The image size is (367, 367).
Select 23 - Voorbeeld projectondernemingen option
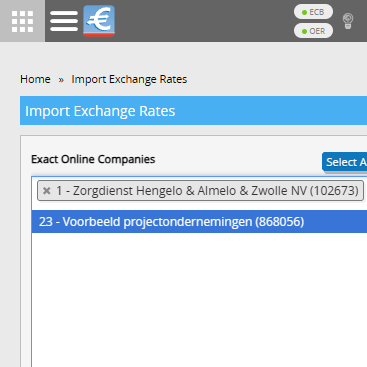pos(199,222)
